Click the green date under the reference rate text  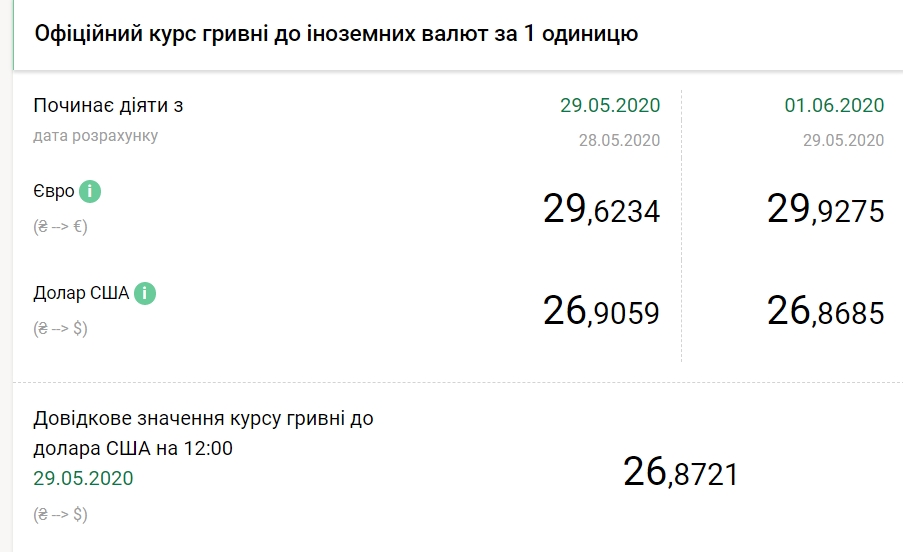pos(83,478)
